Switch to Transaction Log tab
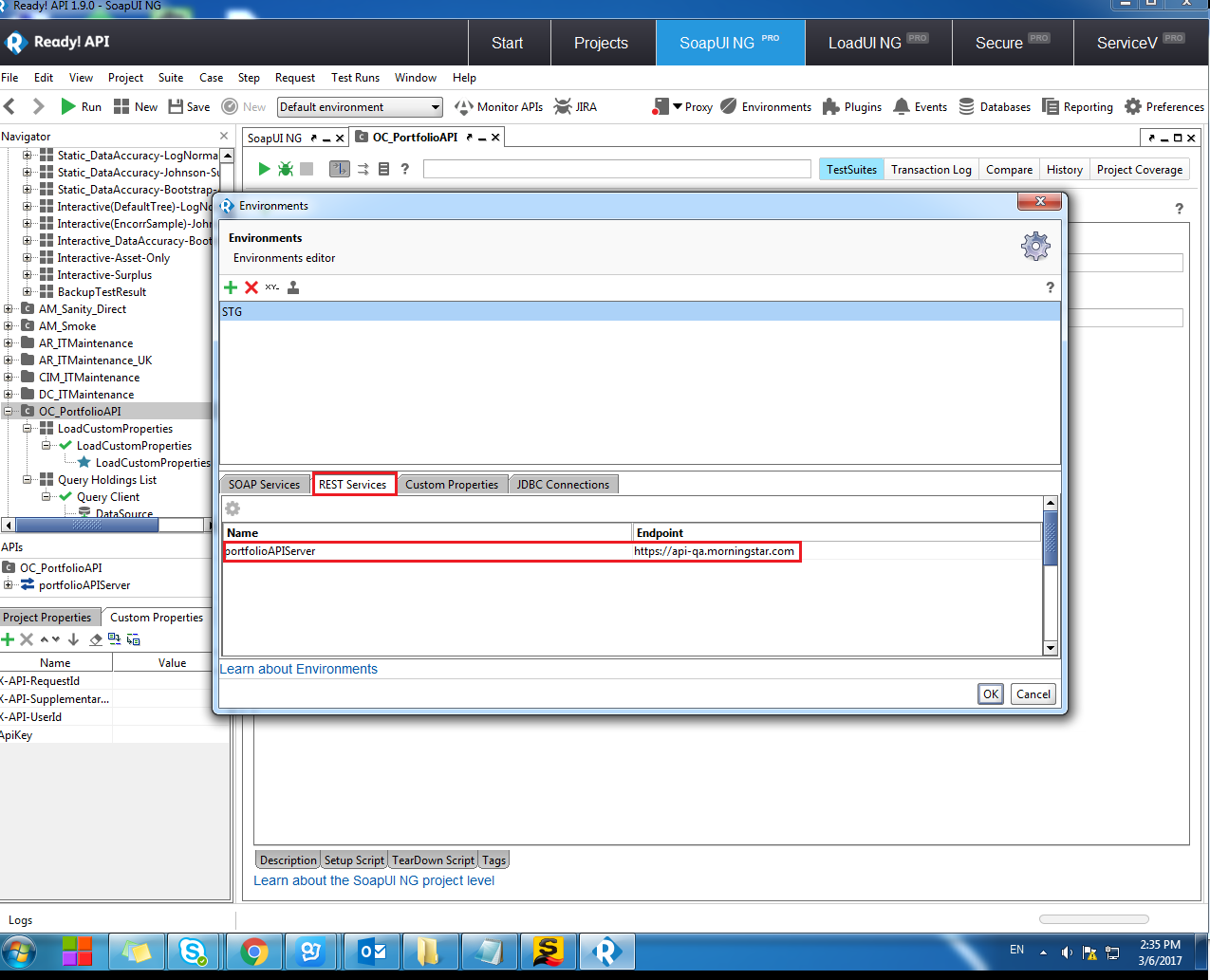This screenshot has width=1210, height=980. tap(931, 169)
